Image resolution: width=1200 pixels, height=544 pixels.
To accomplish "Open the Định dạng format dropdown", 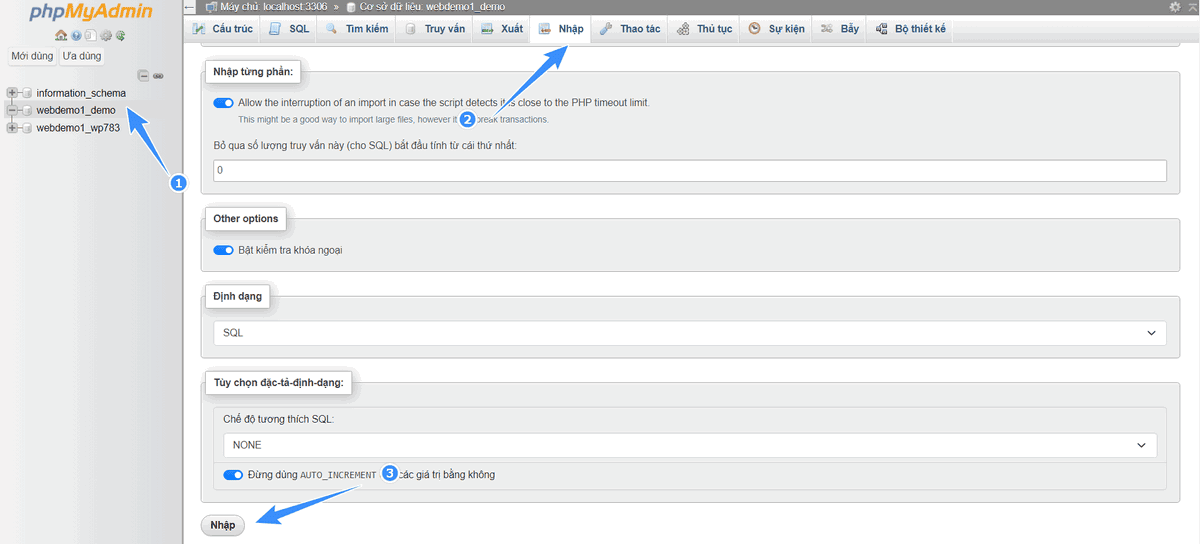I will pos(690,332).
